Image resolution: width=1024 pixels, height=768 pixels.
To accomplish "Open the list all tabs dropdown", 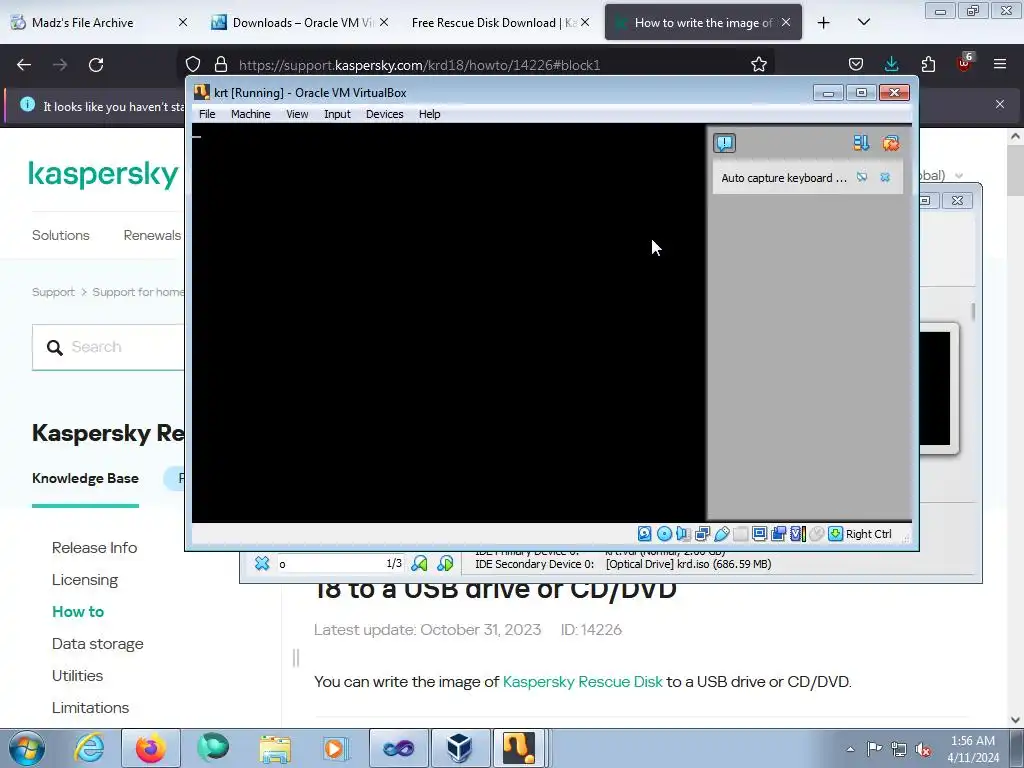I will point(863,22).
